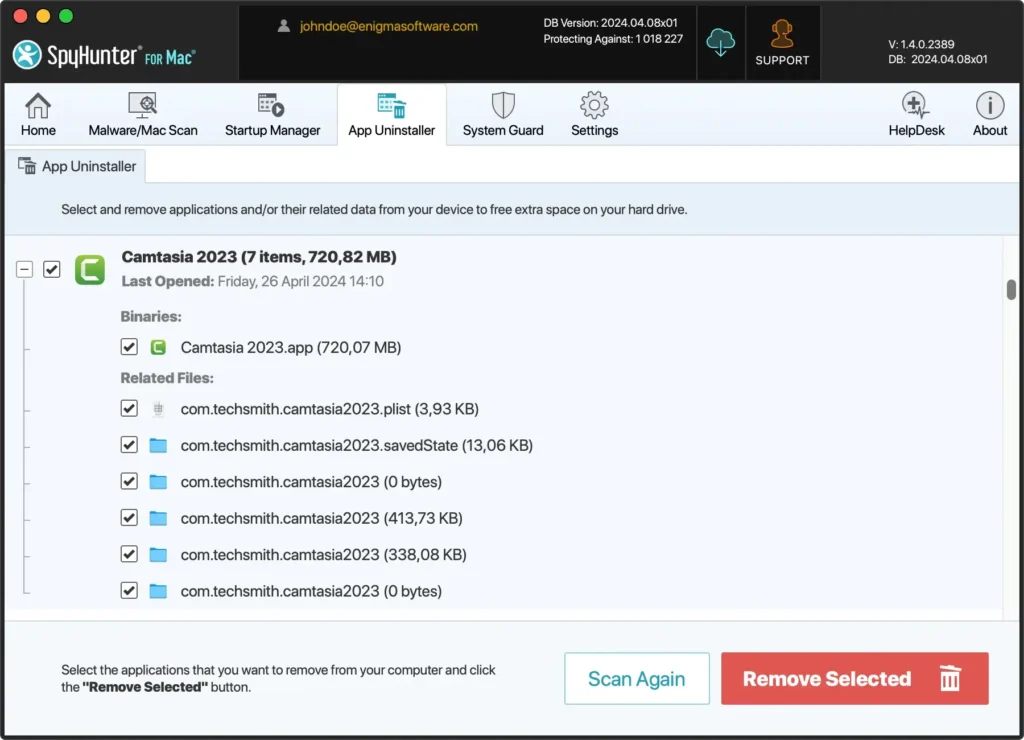Select the camtasia2023 (413,73 KB) row text
This screenshot has width=1024, height=740.
[321, 519]
